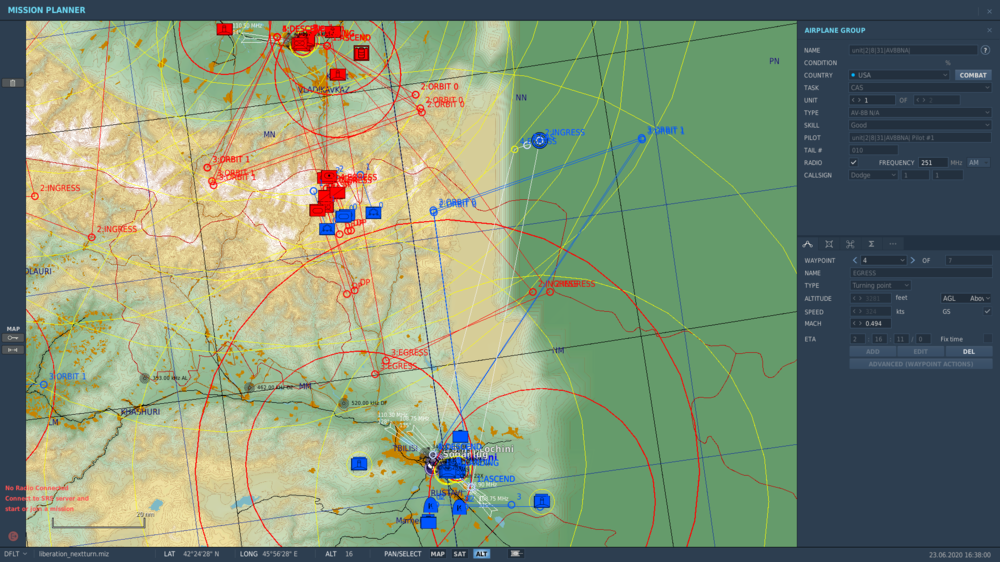Select the blue unit icon near Marneuli
1000x562 pixels.
[x=429, y=522]
